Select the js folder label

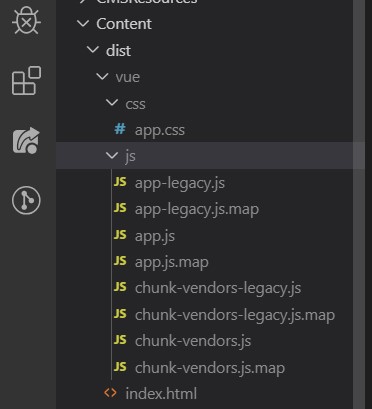(130, 156)
